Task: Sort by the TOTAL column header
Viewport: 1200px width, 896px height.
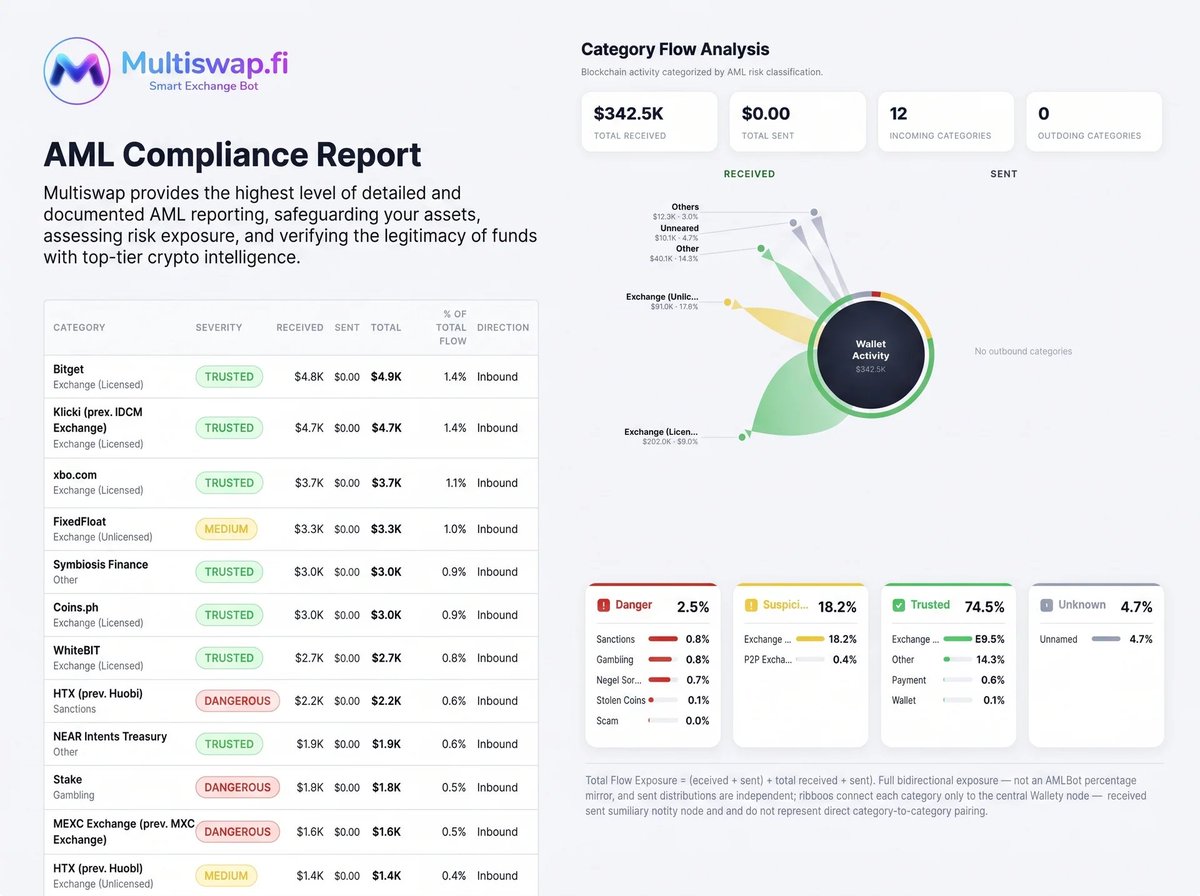Action: click(386, 327)
